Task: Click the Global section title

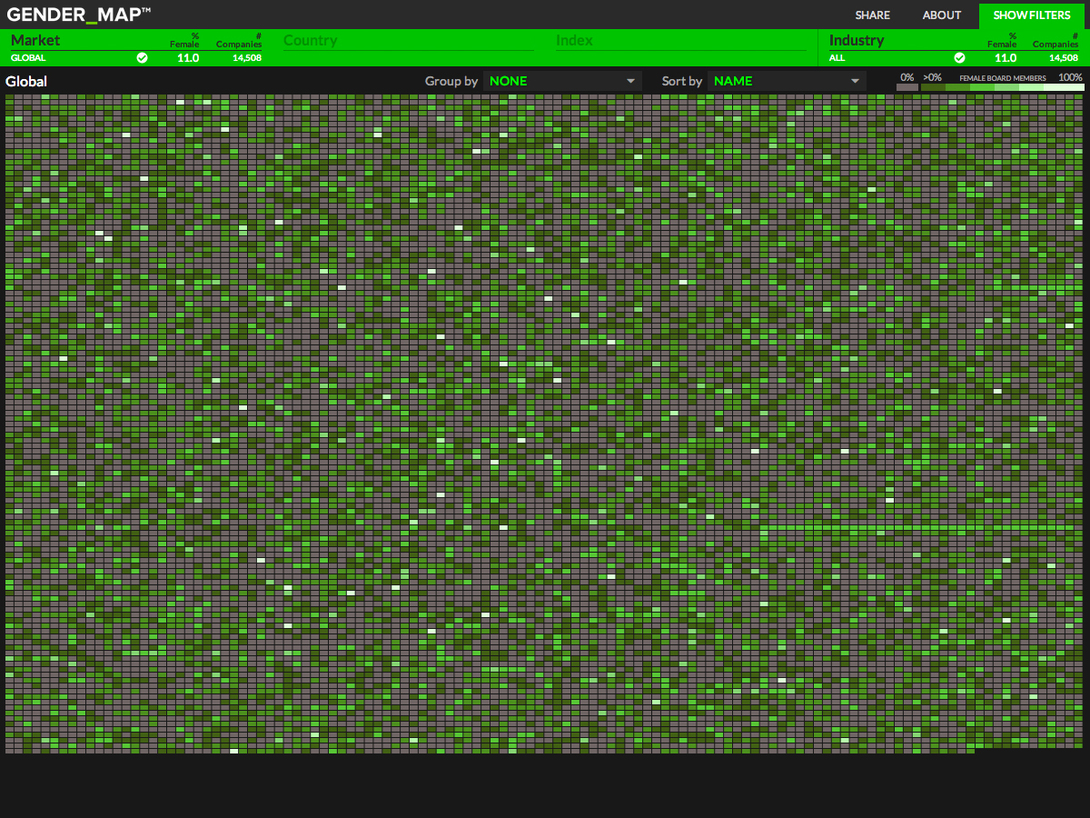Action: 26,81
